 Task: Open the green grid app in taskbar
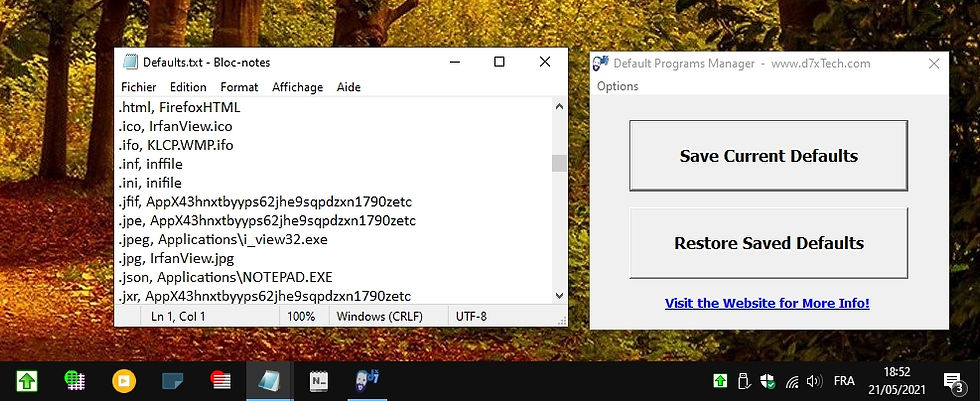click(75, 380)
